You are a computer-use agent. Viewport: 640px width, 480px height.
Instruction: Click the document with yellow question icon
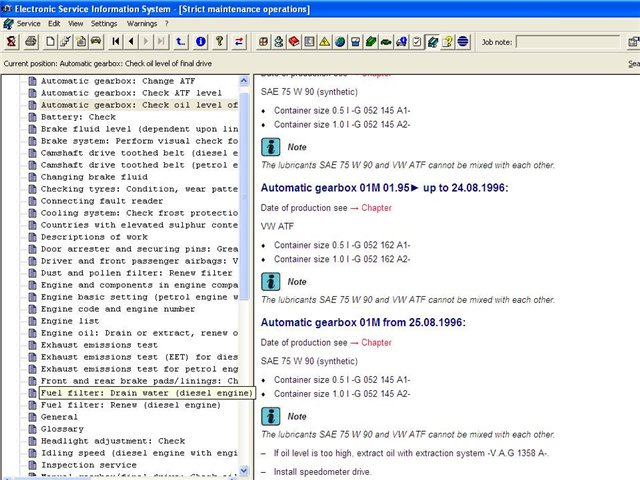(x=447, y=42)
